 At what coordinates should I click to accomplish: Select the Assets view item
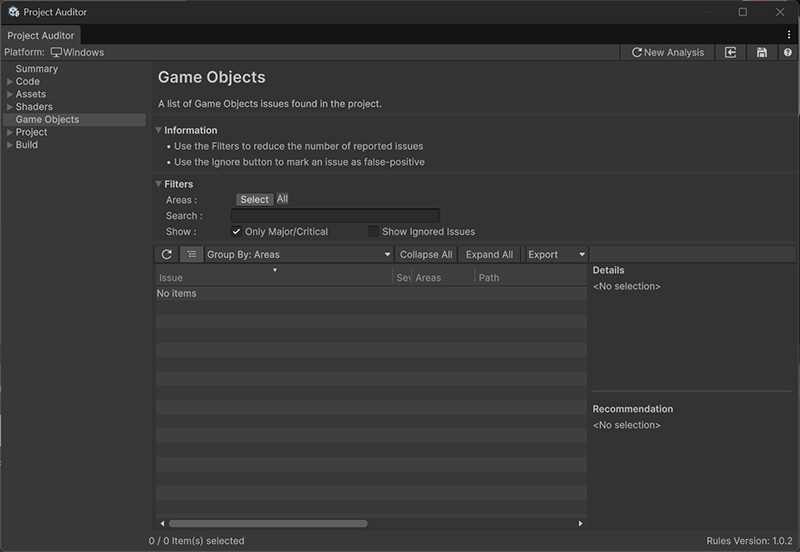click(x=31, y=94)
